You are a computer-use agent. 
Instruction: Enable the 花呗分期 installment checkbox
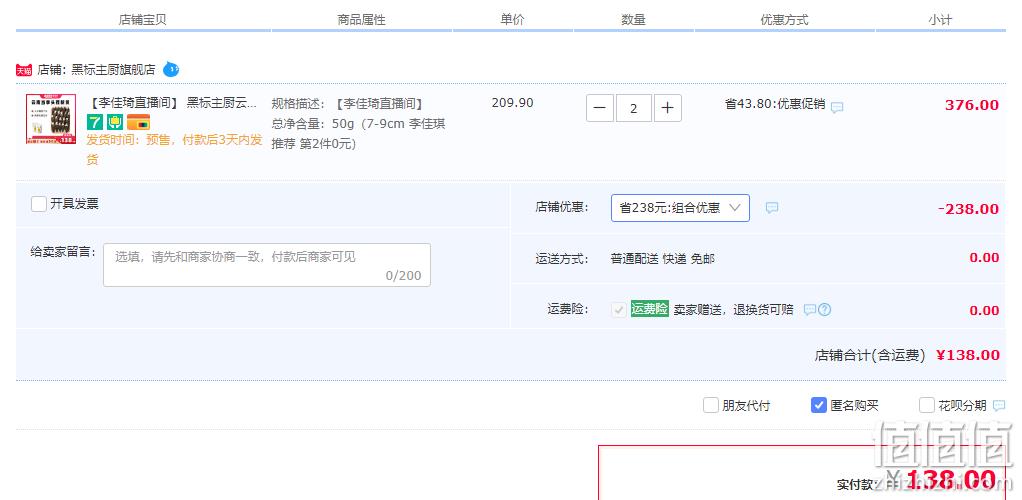point(927,405)
